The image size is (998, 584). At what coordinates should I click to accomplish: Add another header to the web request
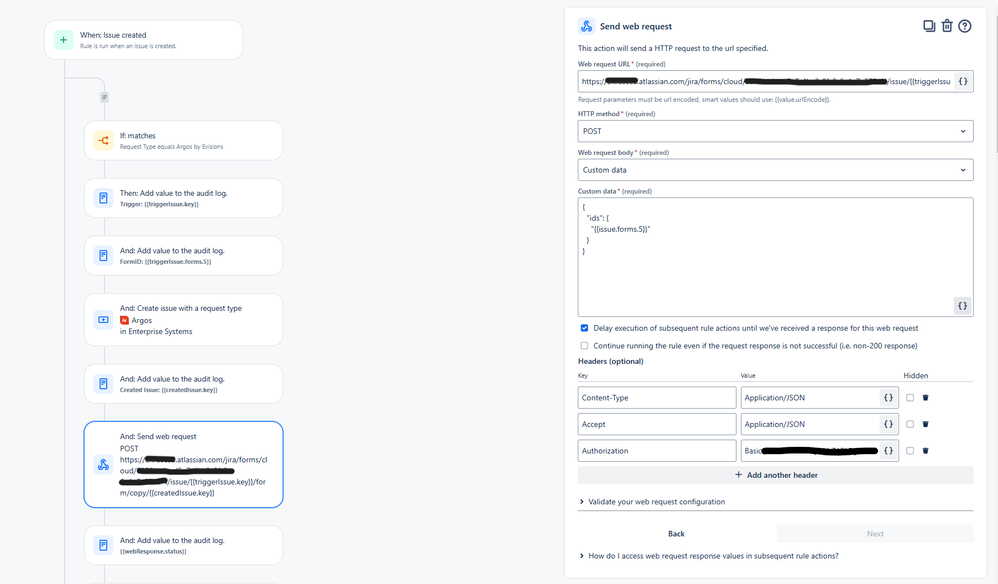[x=775, y=474]
